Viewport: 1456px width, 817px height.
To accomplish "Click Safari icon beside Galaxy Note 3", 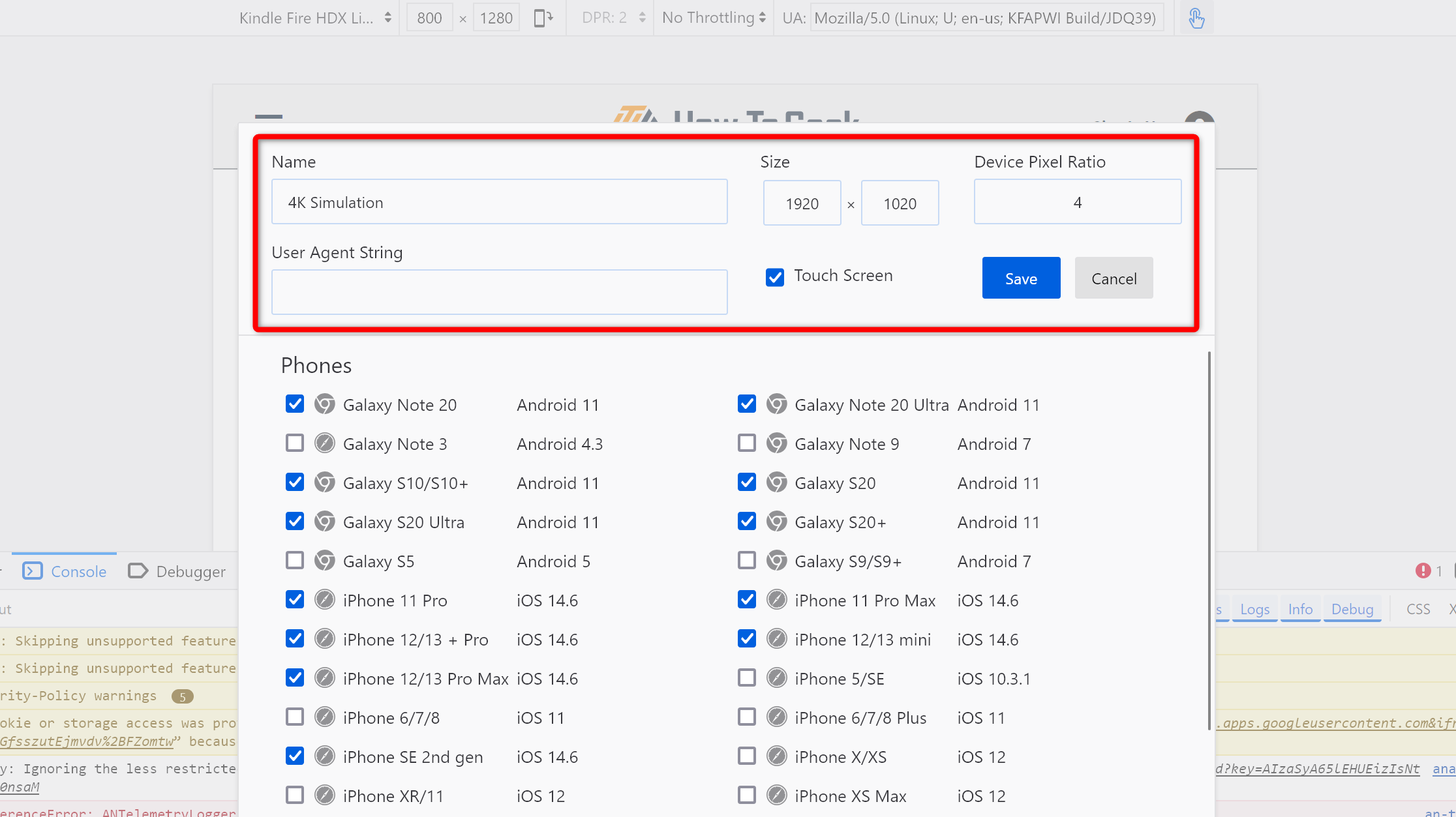I will point(325,443).
